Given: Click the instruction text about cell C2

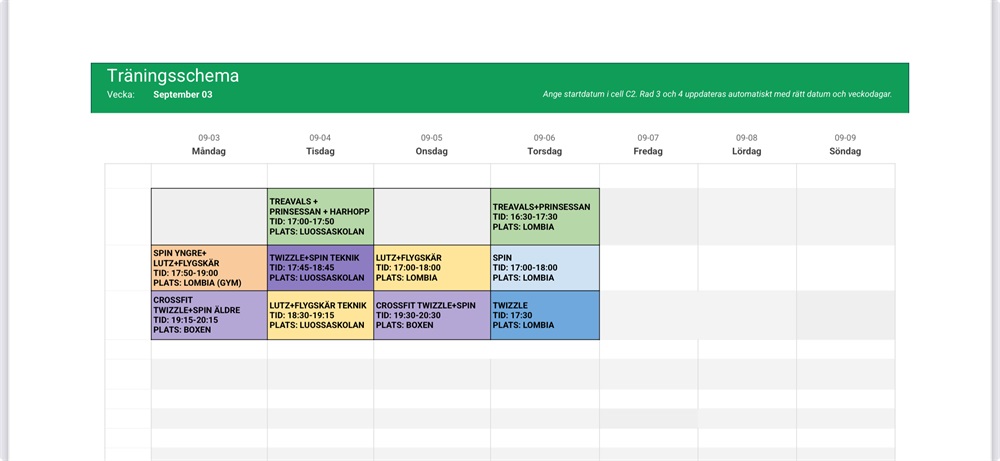Looking at the screenshot, I should pyautogui.click(x=717, y=94).
